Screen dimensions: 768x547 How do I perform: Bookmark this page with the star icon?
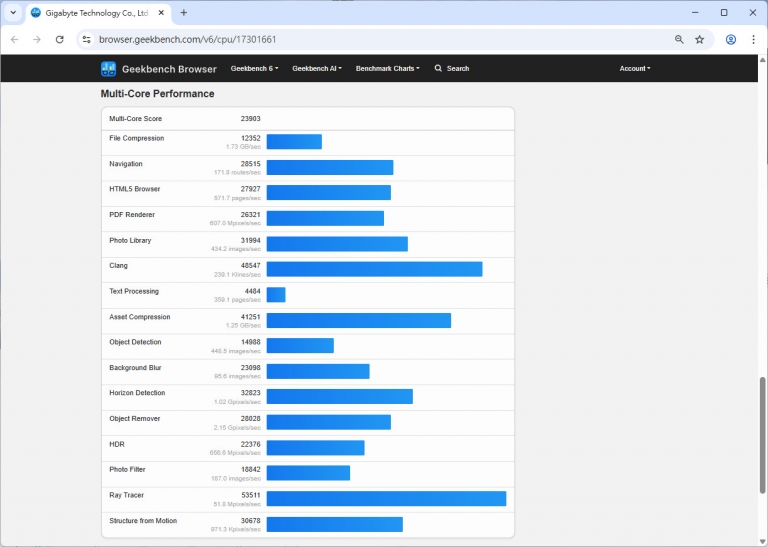(700, 39)
